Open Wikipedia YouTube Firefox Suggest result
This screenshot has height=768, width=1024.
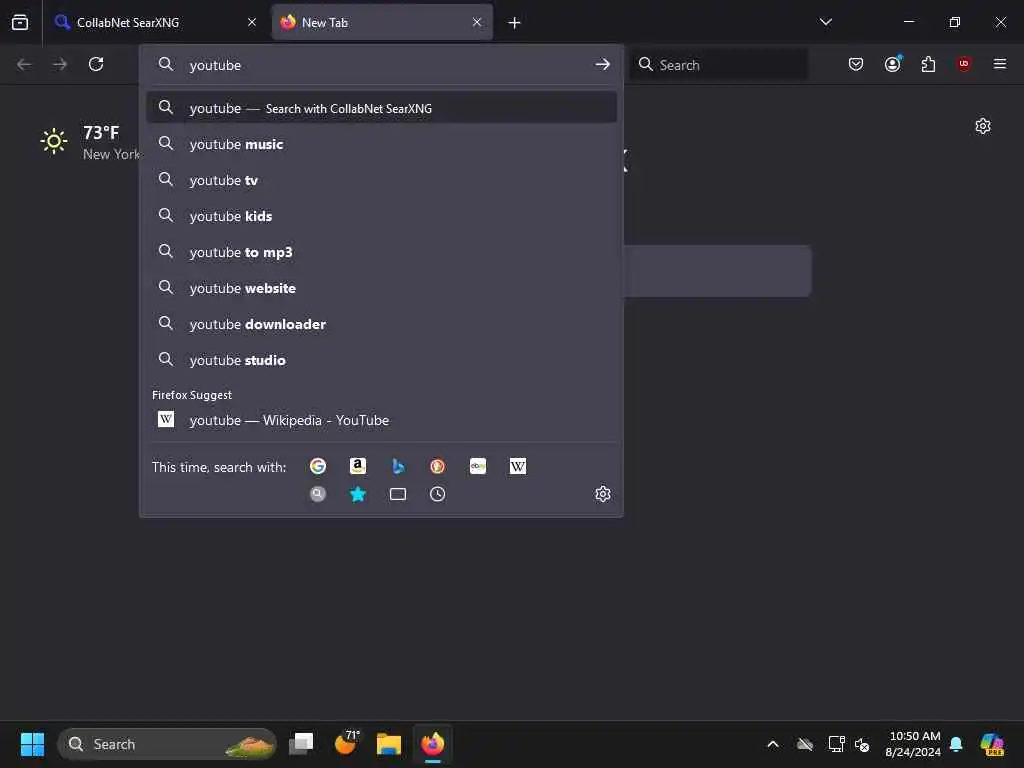(381, 420)
